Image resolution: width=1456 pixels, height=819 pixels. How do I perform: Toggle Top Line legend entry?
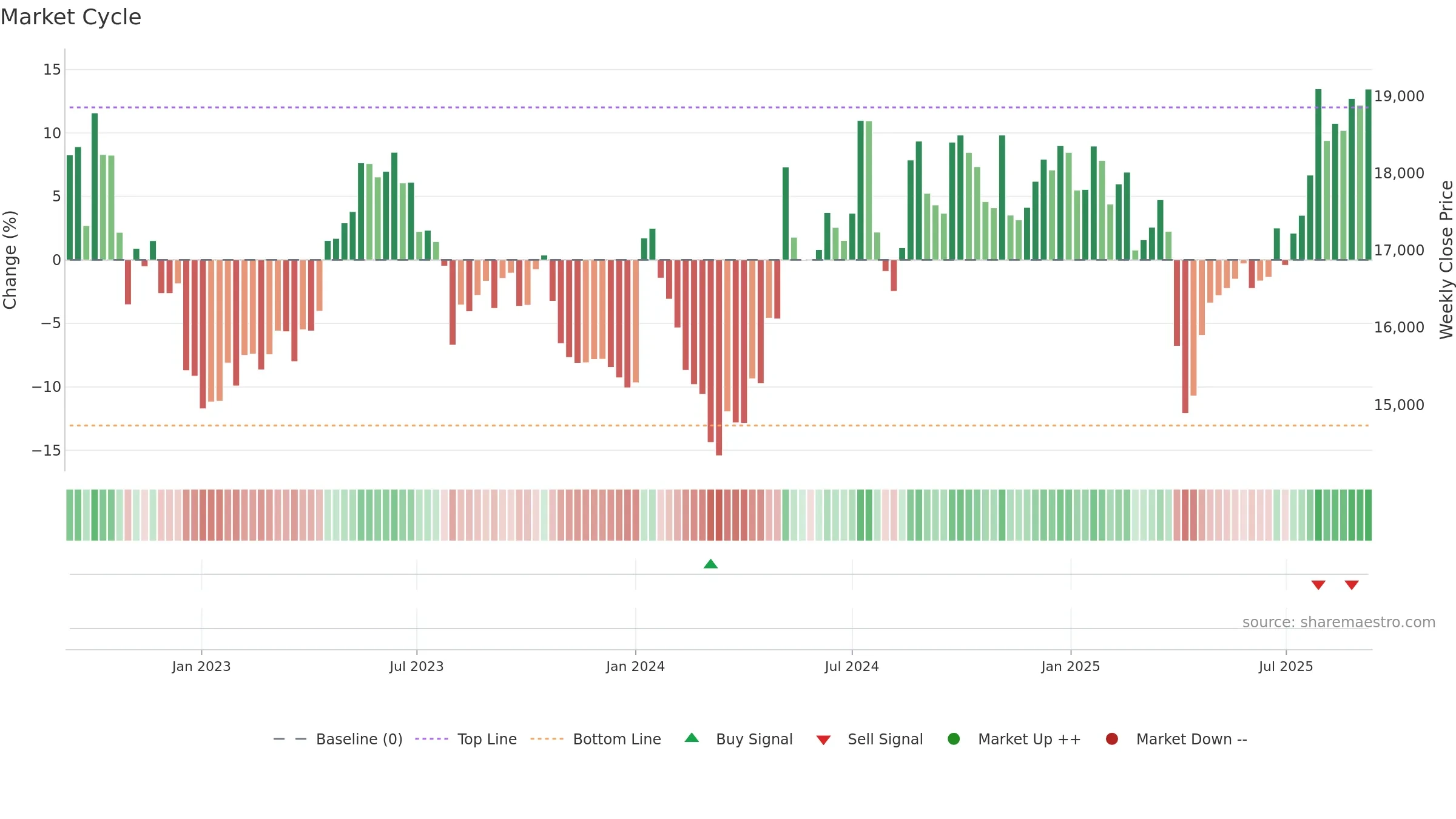tap(466, 739)
